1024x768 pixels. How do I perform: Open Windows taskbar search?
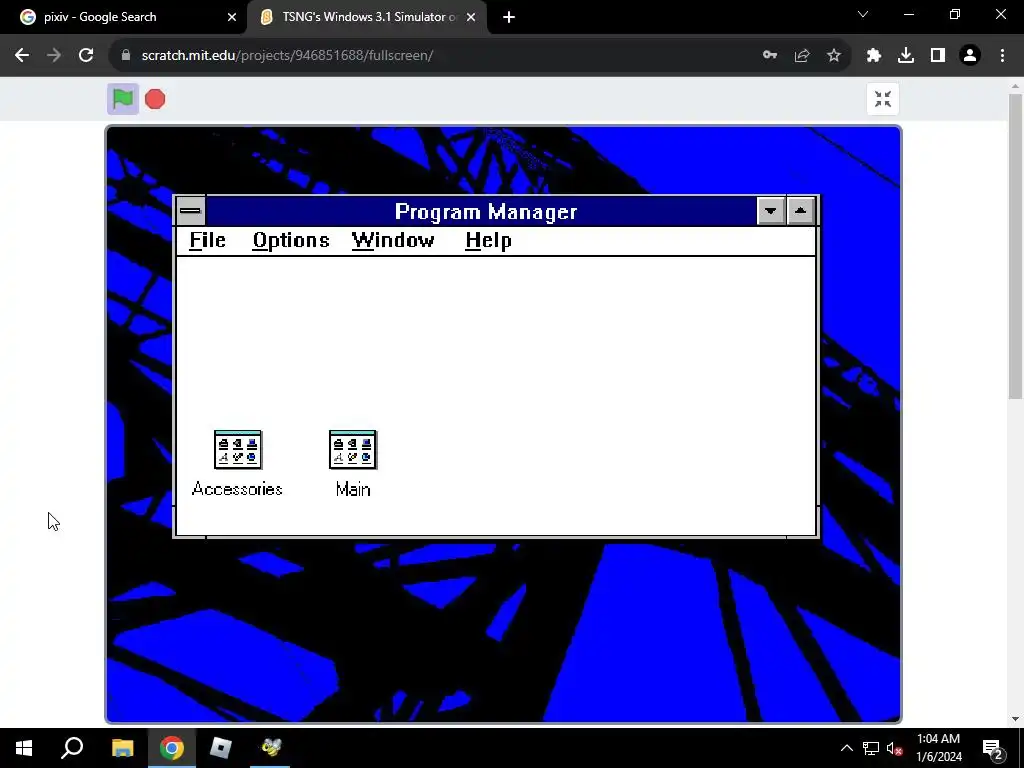tap(72, 748)
